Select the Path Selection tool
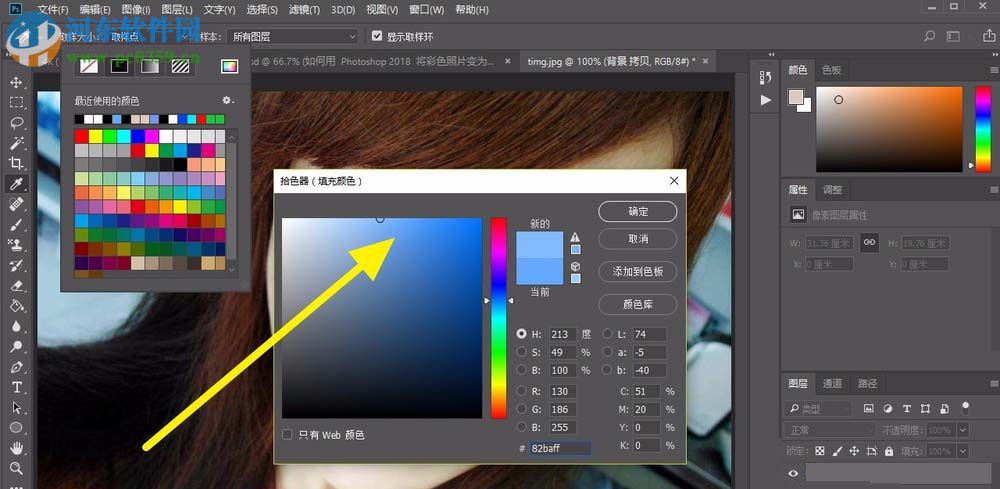This screenshot has height=489, width=1000. (x=16, y=407)
